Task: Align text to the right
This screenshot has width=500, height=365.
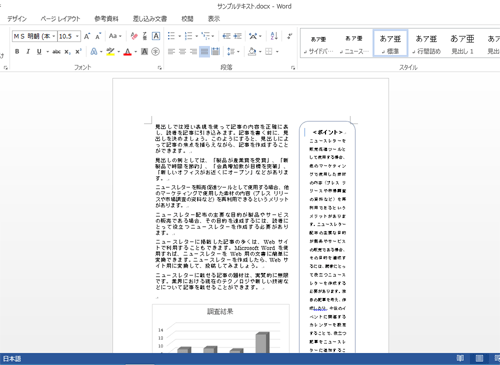Action: [x=193, y=52]
